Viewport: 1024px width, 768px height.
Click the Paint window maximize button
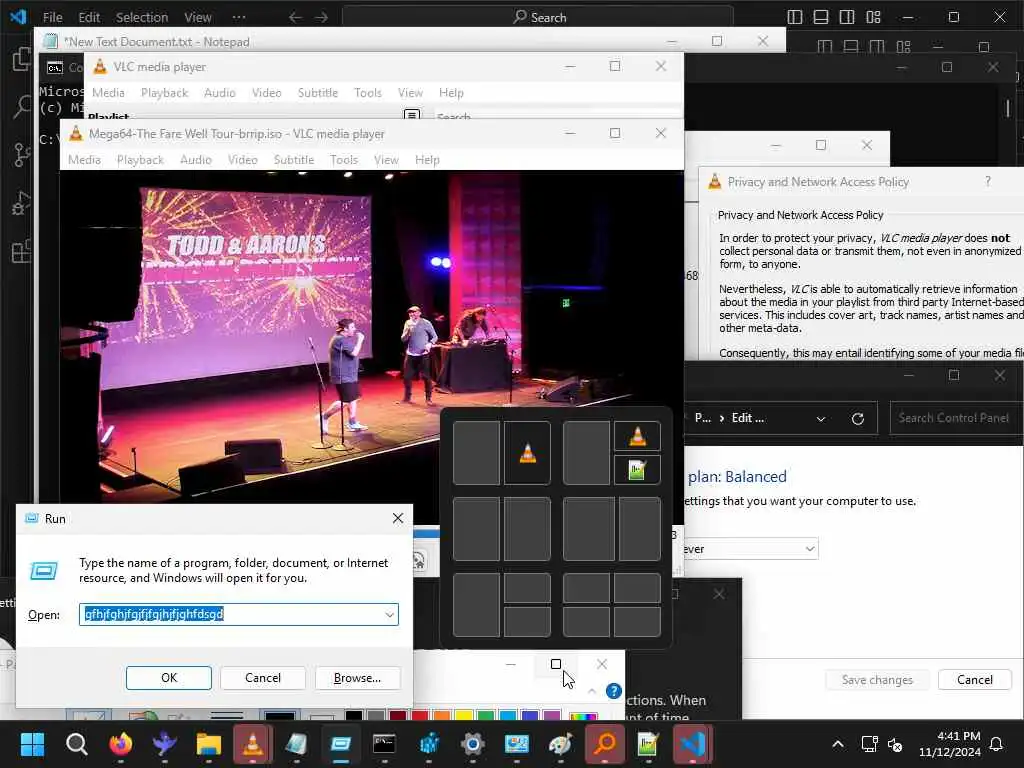pos(556,664)
